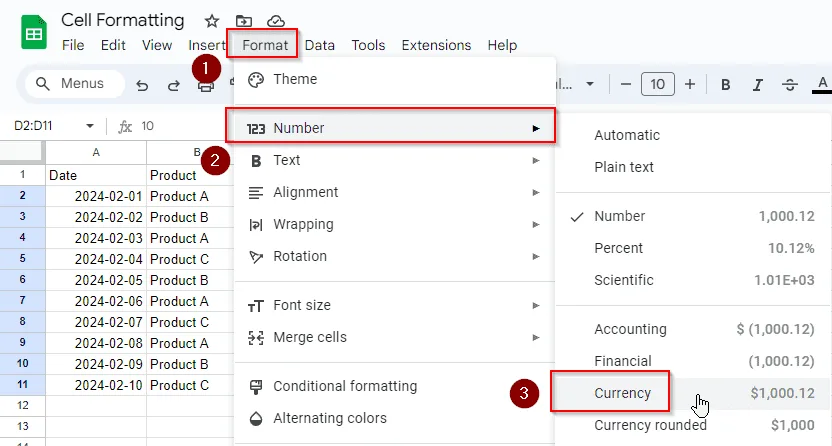Open the Google Sheets home icon
Viewport: 832px width, 446px height.
tap(34, 32)
